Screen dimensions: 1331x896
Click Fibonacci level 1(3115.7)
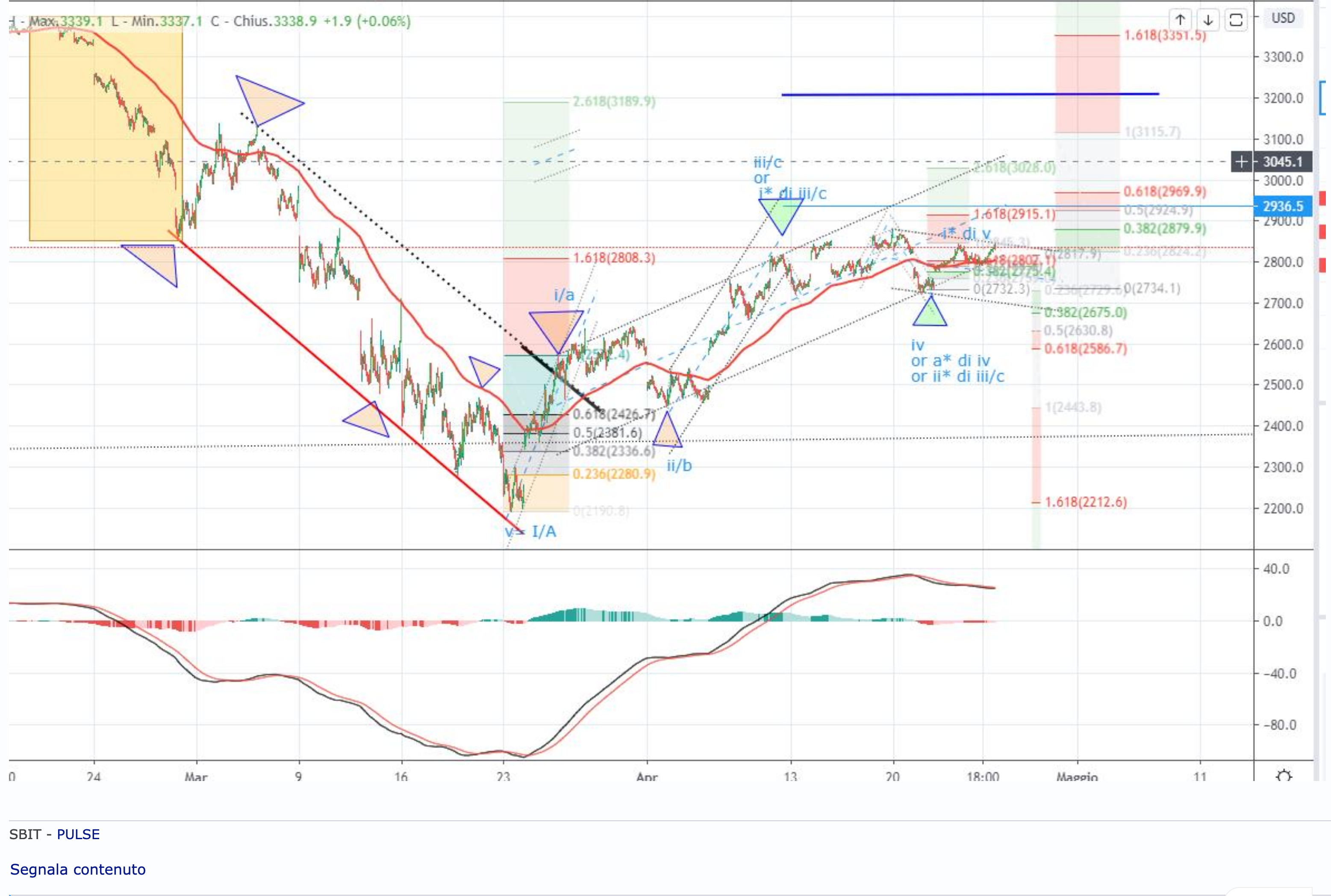[x=1153, y=132]
